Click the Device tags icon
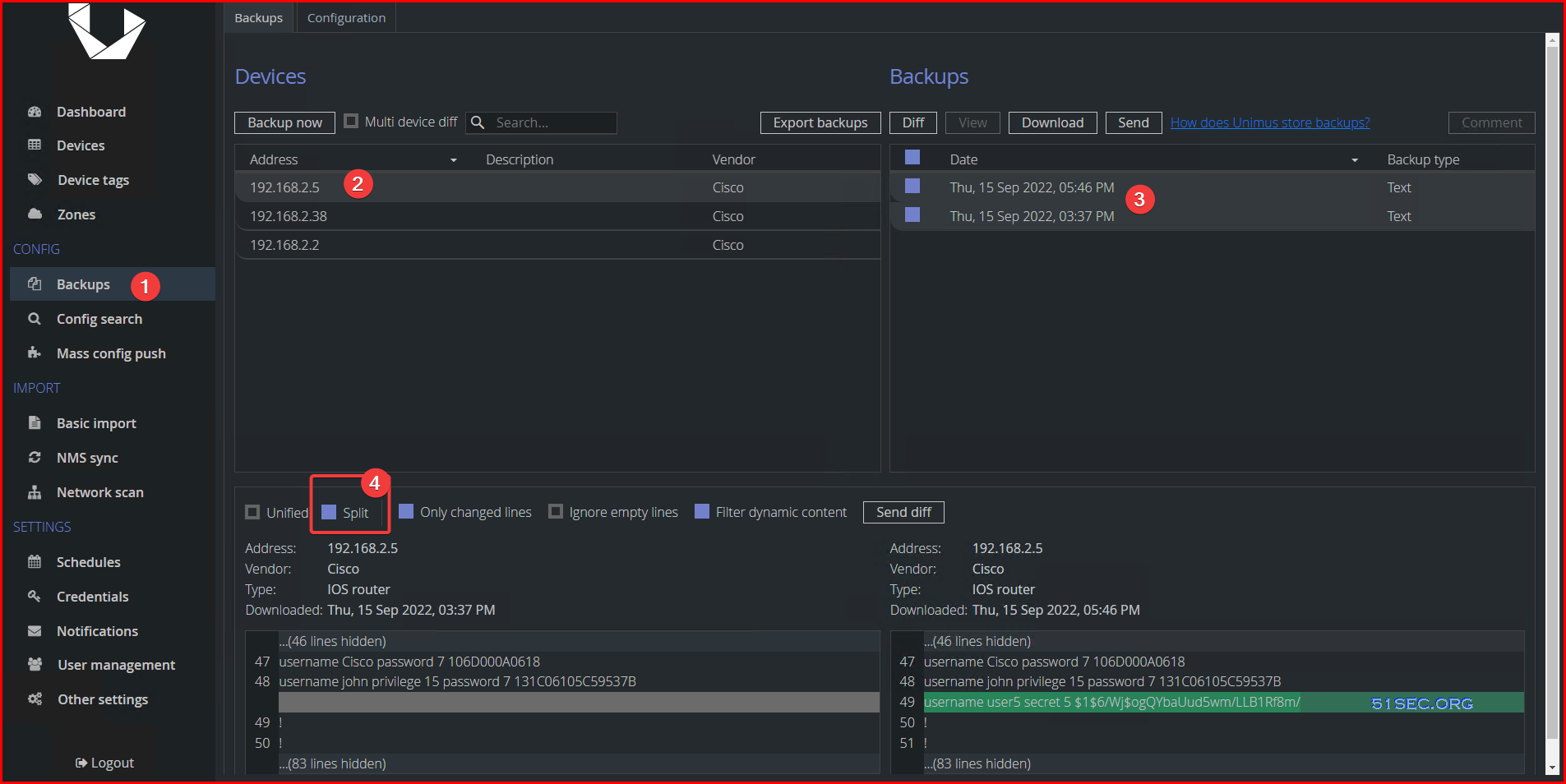 click(35, 180)
